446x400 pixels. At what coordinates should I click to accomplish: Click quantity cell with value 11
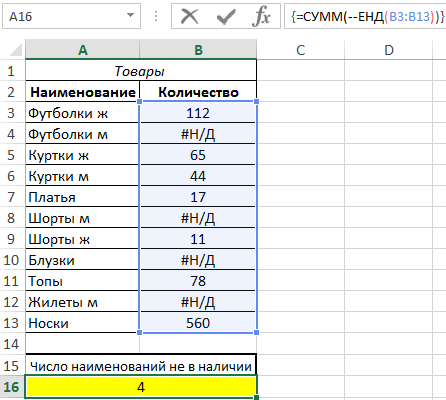(x=198, y=239)
